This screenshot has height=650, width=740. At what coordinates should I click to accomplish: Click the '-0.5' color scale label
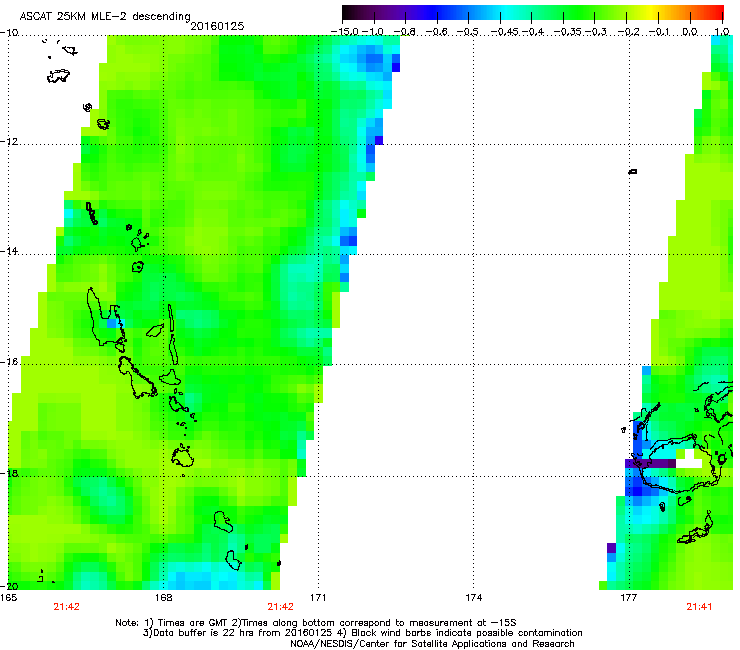click(x=468, y=32)
